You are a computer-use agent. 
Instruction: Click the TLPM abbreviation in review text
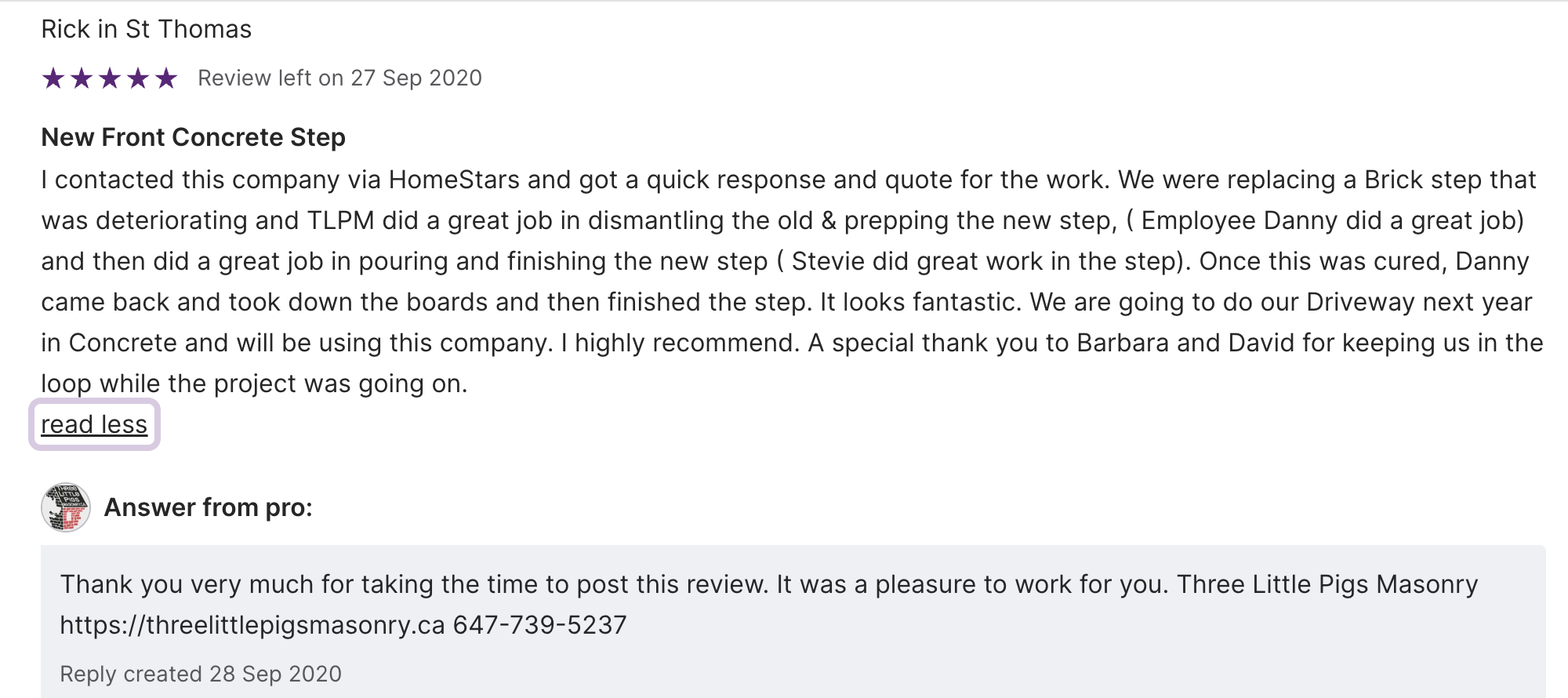(340, 220)
